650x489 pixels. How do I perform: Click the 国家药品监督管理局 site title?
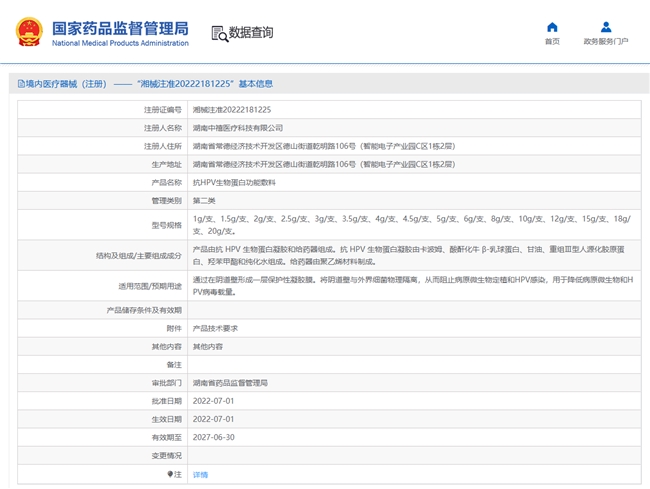(119, 28)
